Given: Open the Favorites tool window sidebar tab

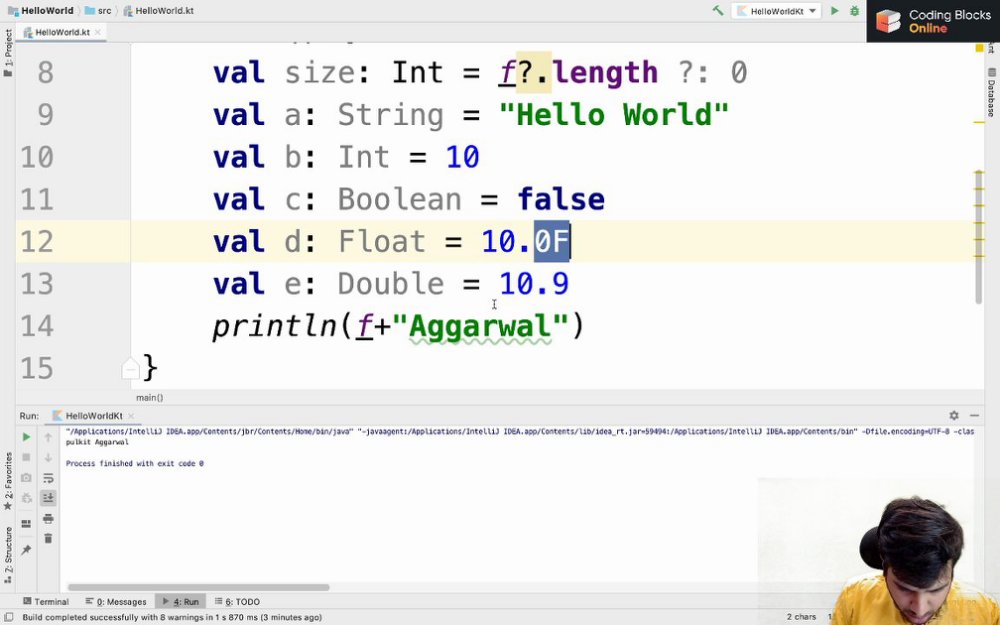Looking at the screenshot, I should tap(8, 481).
